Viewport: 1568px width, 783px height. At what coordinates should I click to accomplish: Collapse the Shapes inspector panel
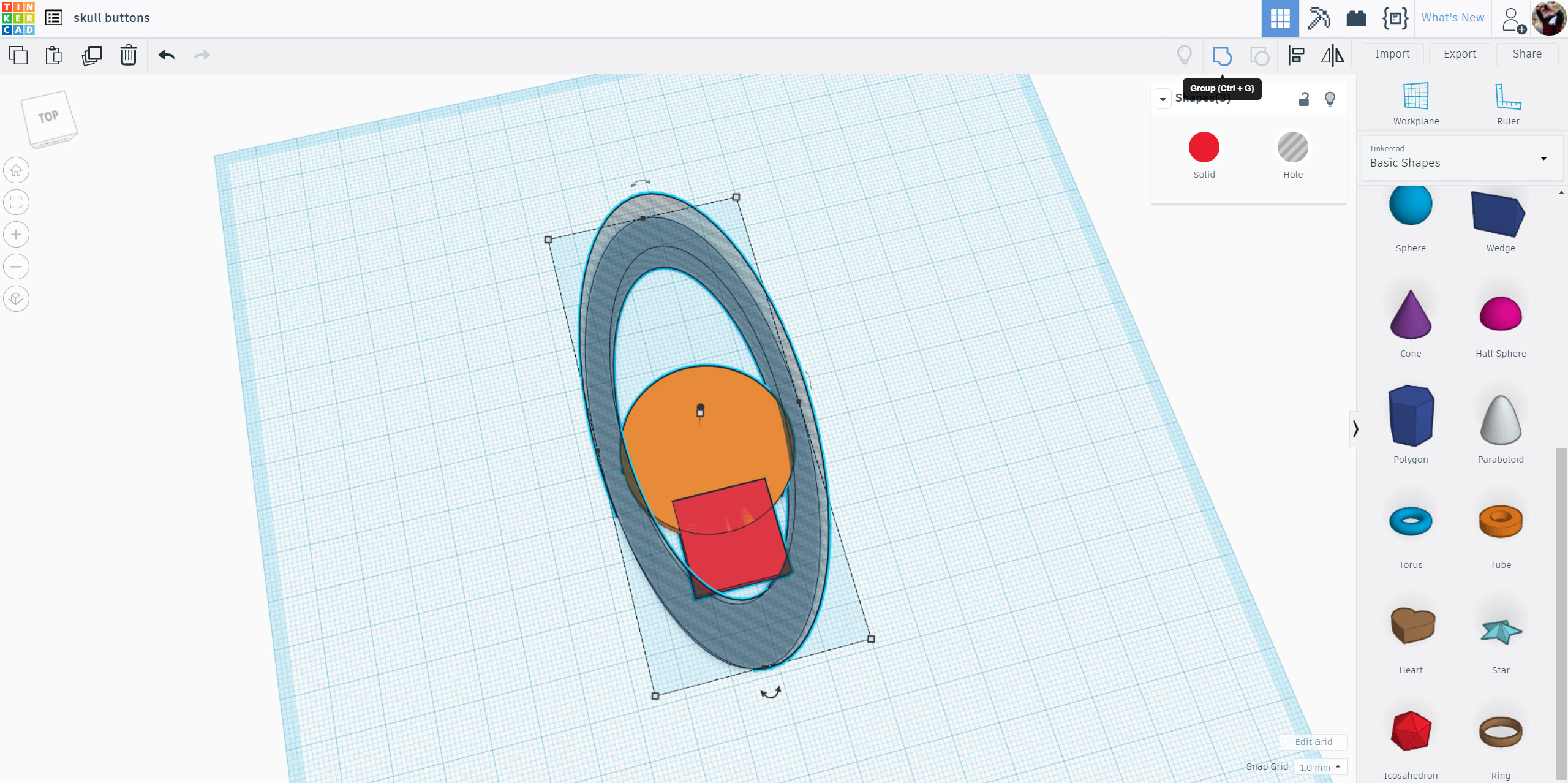point(1163,99)
